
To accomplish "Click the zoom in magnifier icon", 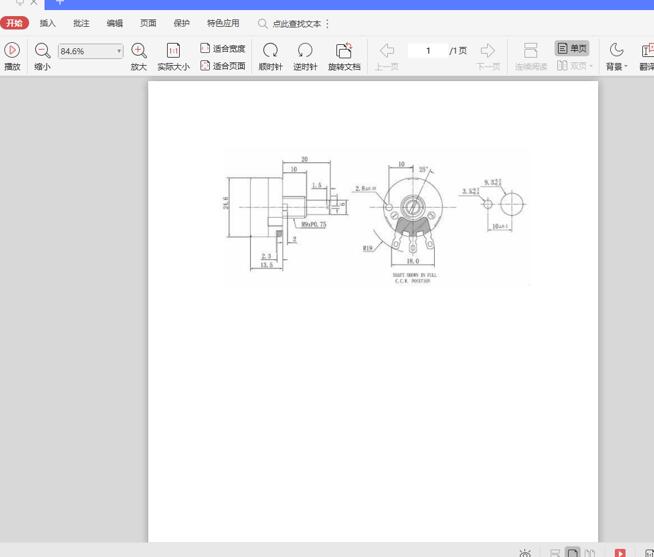I will pyautogui.click(x=138, y=50).
